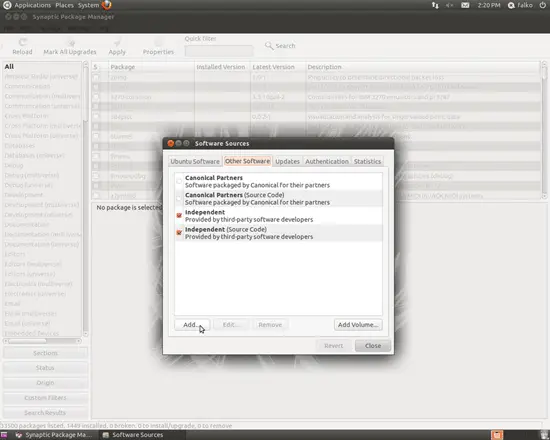Click Mark All Upgrades icon in Synaptic
Image resolution: width=550 pixels, height=440 pixels.
[x=70, y=47]
